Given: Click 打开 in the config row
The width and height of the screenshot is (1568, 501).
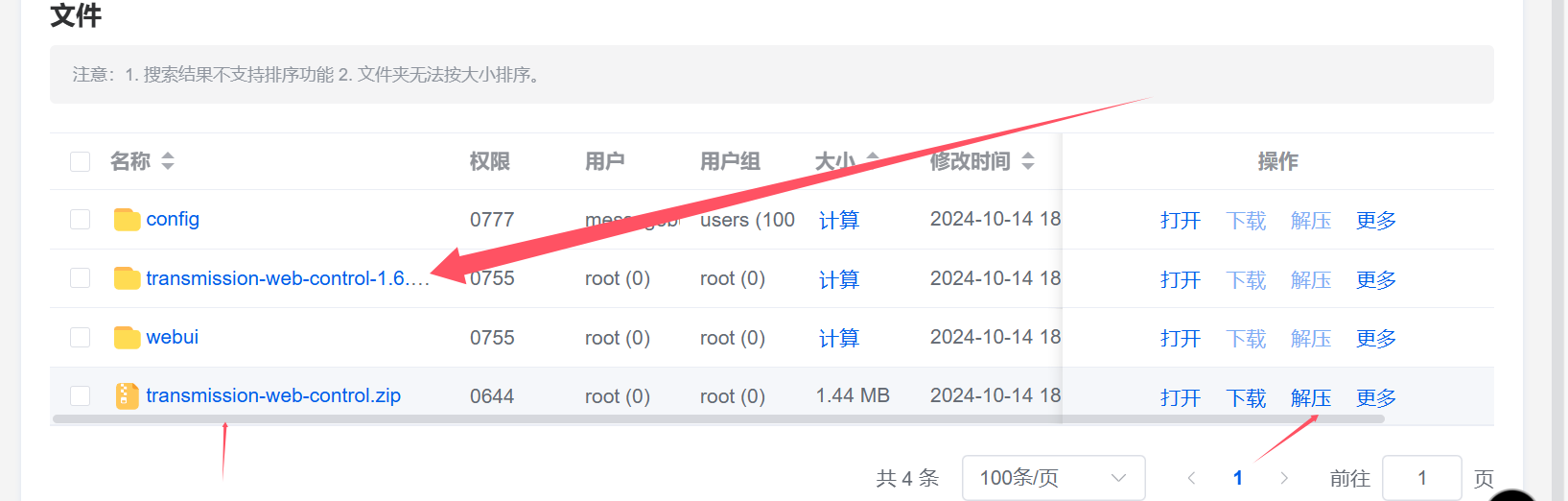Looking at the screenshot, I should (1181, 221).
